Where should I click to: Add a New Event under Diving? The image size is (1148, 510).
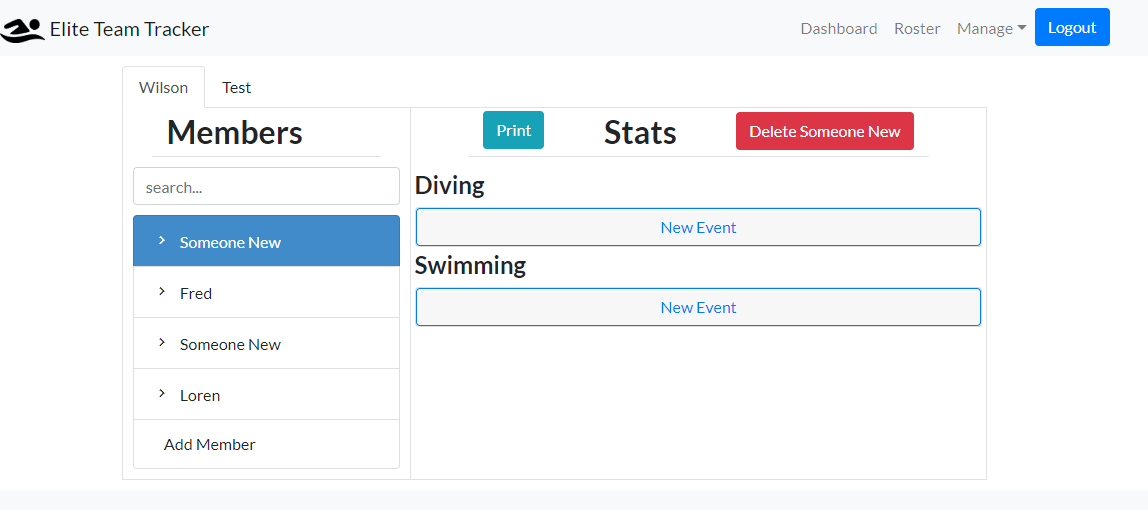tap(698, 227)
